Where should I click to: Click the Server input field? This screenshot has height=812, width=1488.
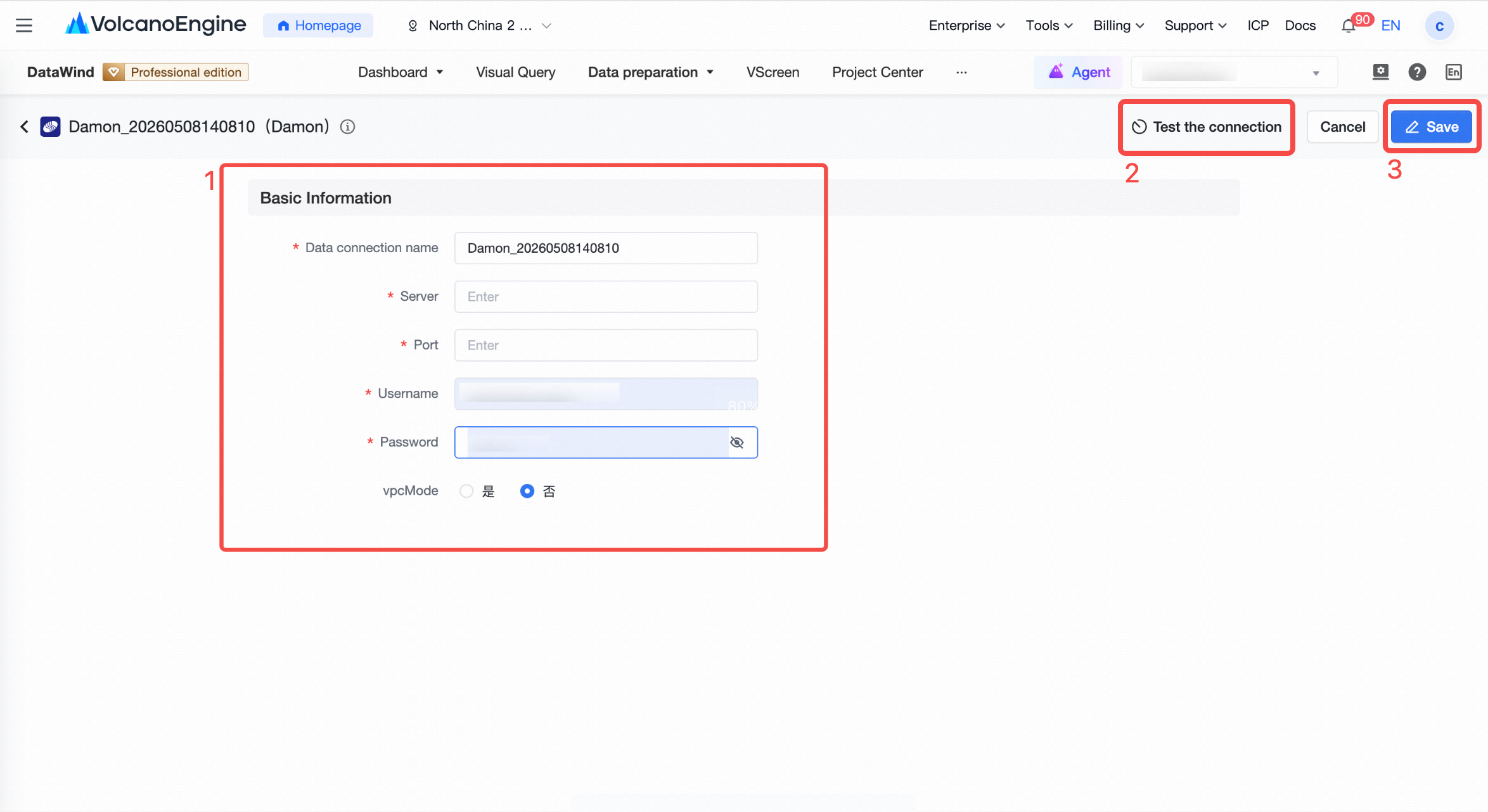(606, 296)
